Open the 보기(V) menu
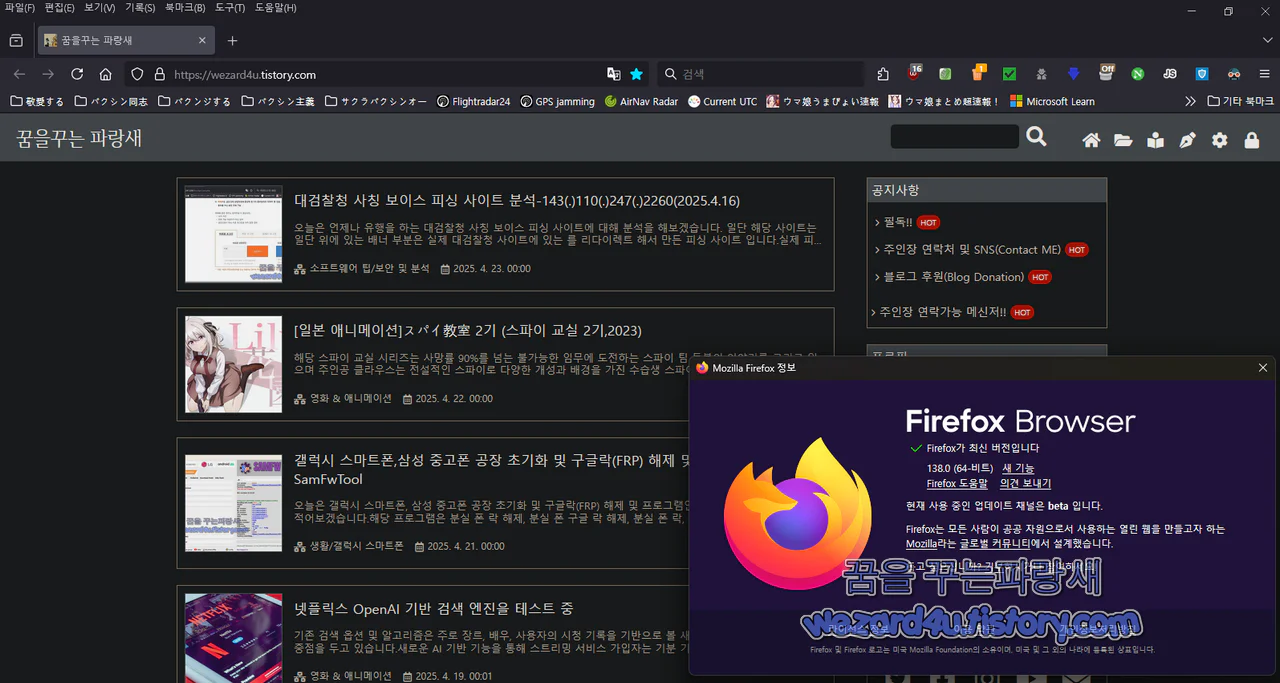1280x683 pixels. pyautogui.click(x=99, y=8)
